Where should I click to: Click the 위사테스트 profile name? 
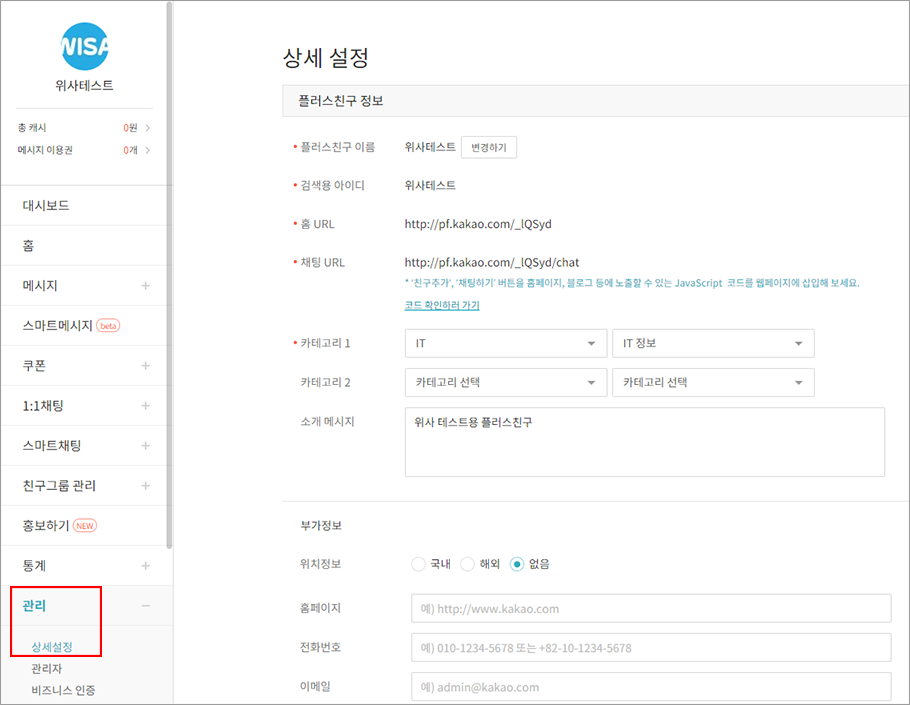pyautogui.click(x=85, y=85)
